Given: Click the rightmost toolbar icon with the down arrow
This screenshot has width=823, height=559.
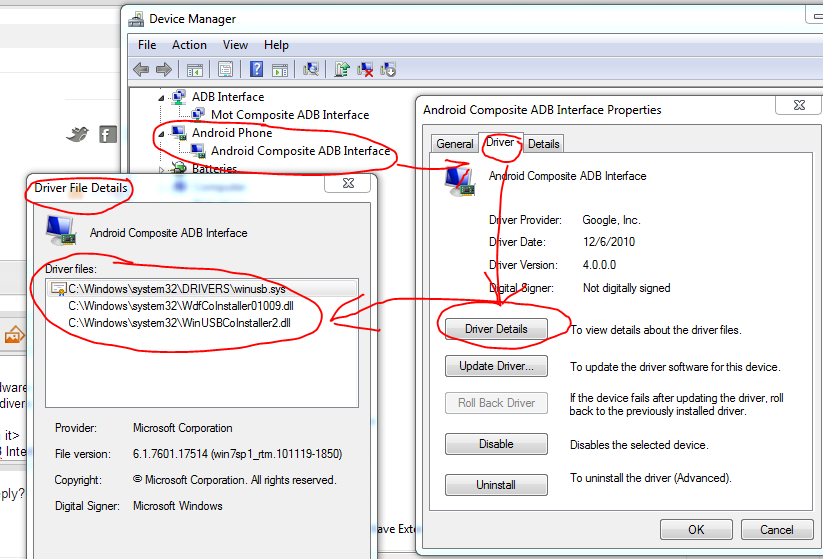Looking at the screenshot, I should (x=388, y=69).
